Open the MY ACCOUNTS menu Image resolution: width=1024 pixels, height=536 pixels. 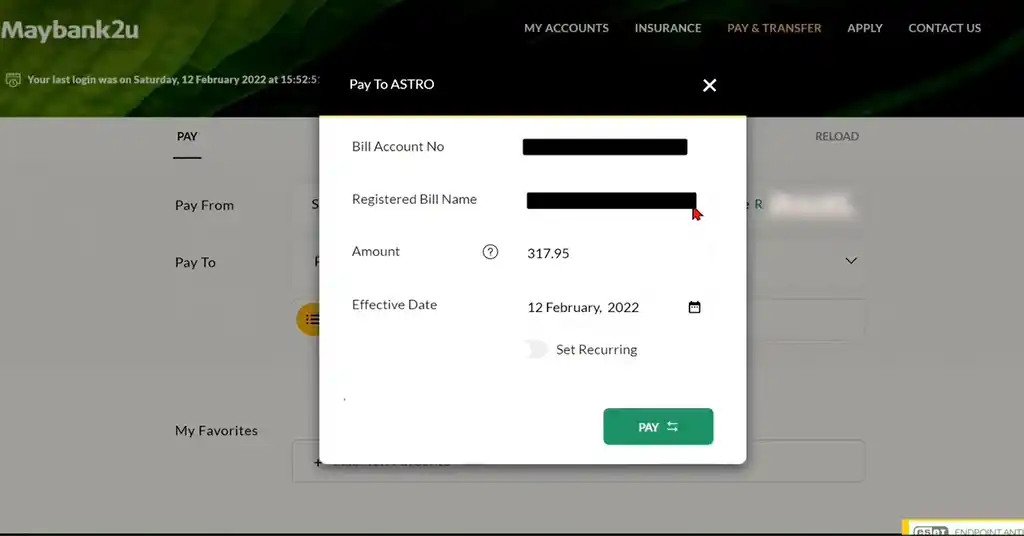click(x=566, y=28)
